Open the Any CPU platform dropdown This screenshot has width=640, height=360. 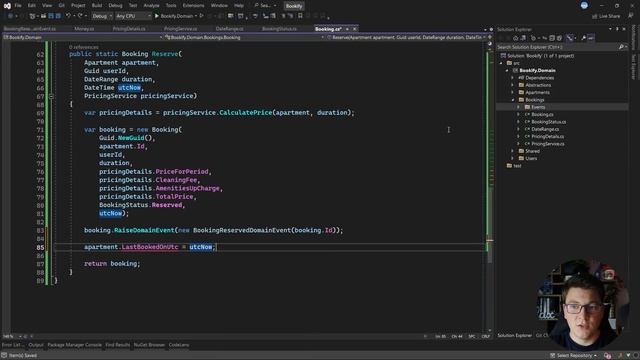133,16
